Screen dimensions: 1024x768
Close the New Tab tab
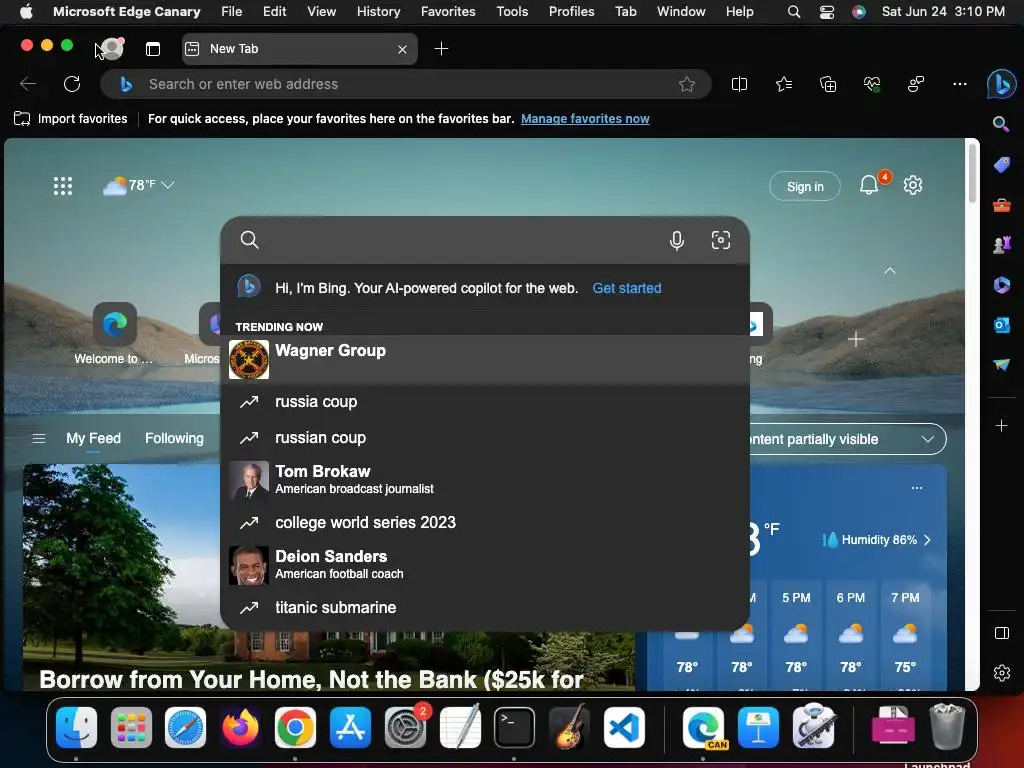pyautogui.click(x=402, y=49)
